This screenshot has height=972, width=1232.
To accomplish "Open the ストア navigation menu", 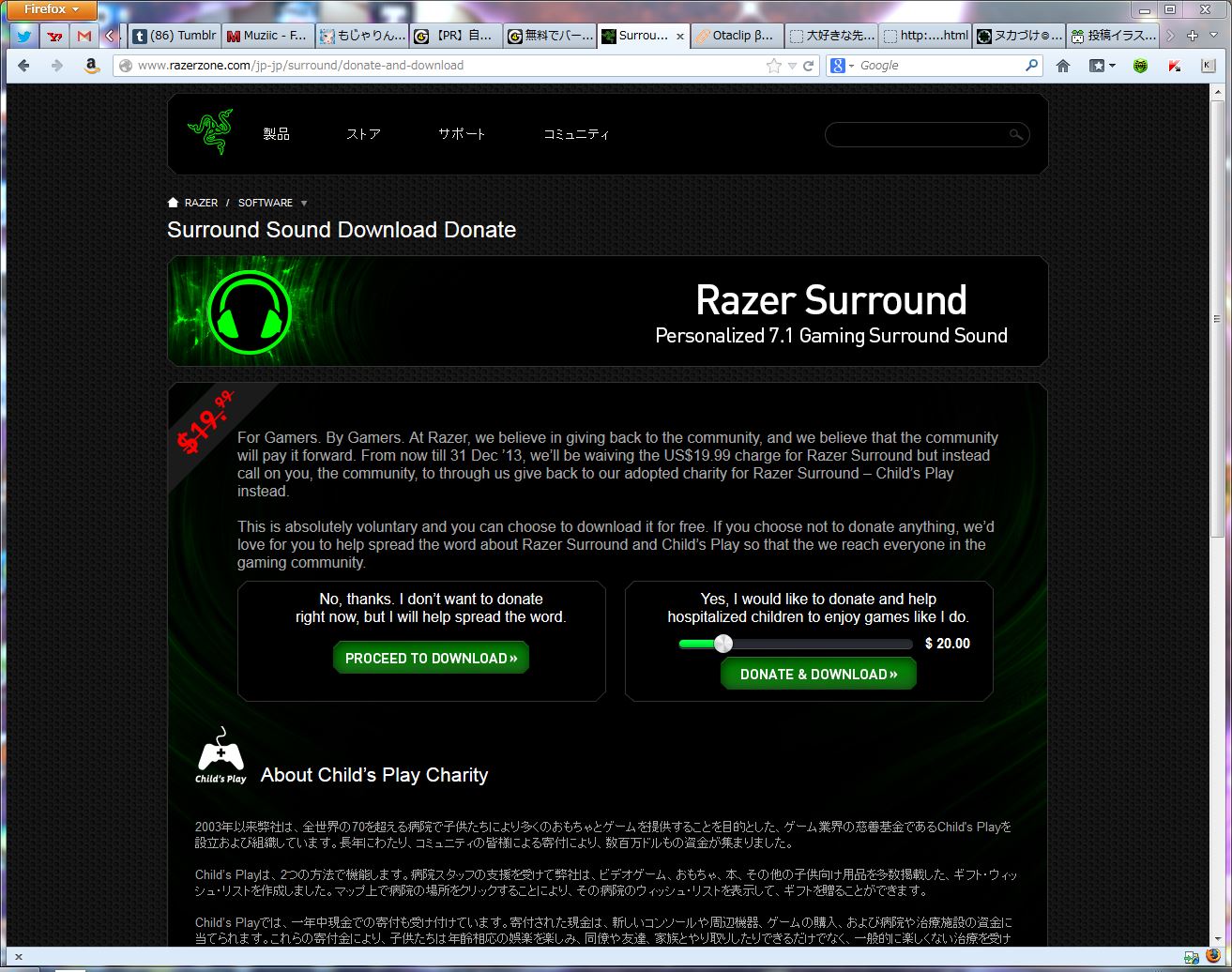I will pyautogui.click(x=363, y=134).
